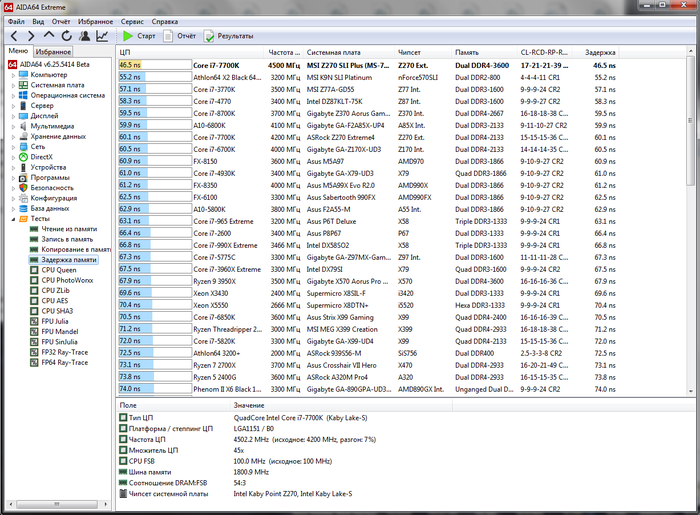
Task: Click the Результаты button in toolbar
Action: tap(229, 36)
